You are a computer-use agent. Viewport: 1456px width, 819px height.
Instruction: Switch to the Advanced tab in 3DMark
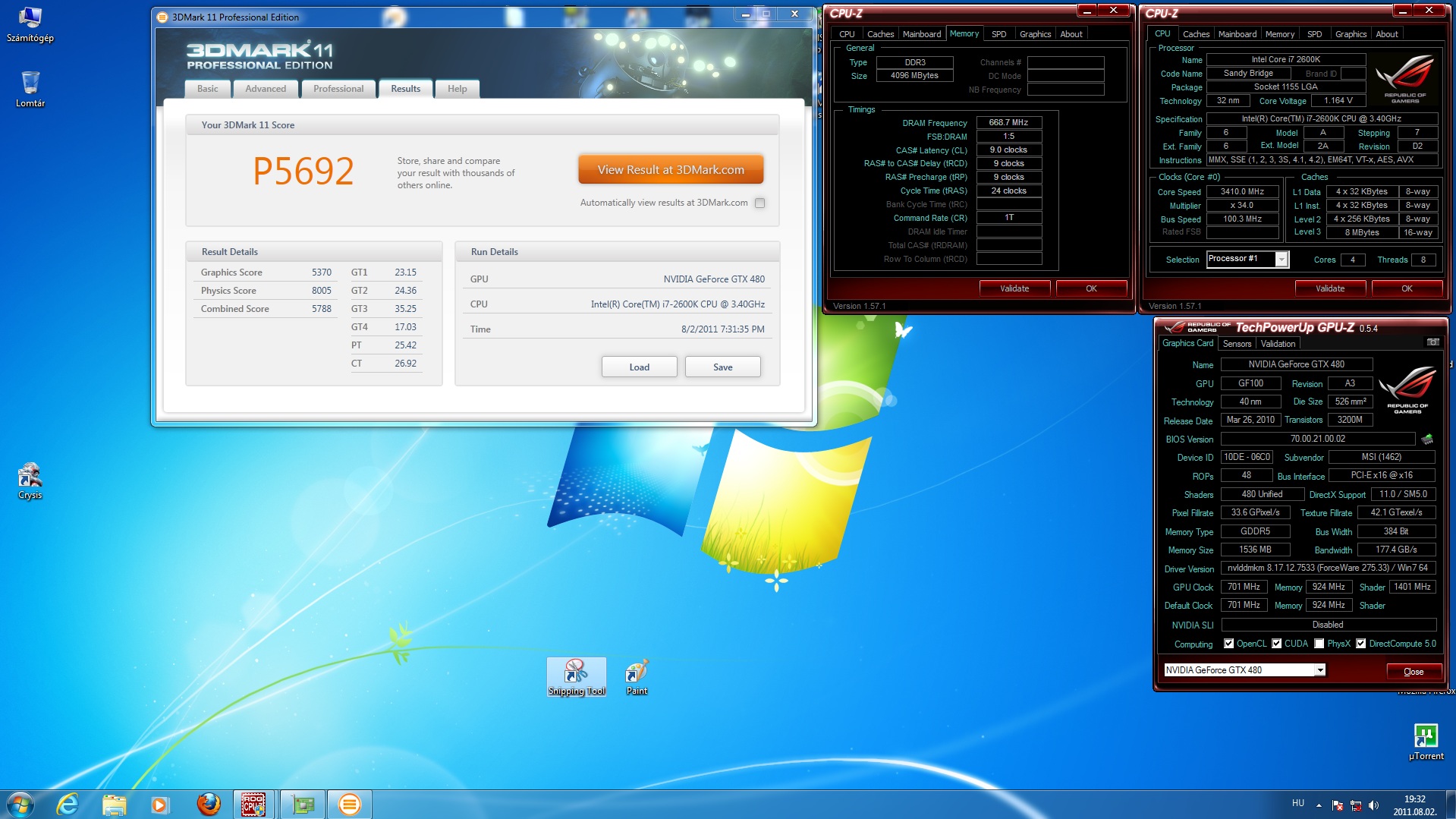[266, 89]
